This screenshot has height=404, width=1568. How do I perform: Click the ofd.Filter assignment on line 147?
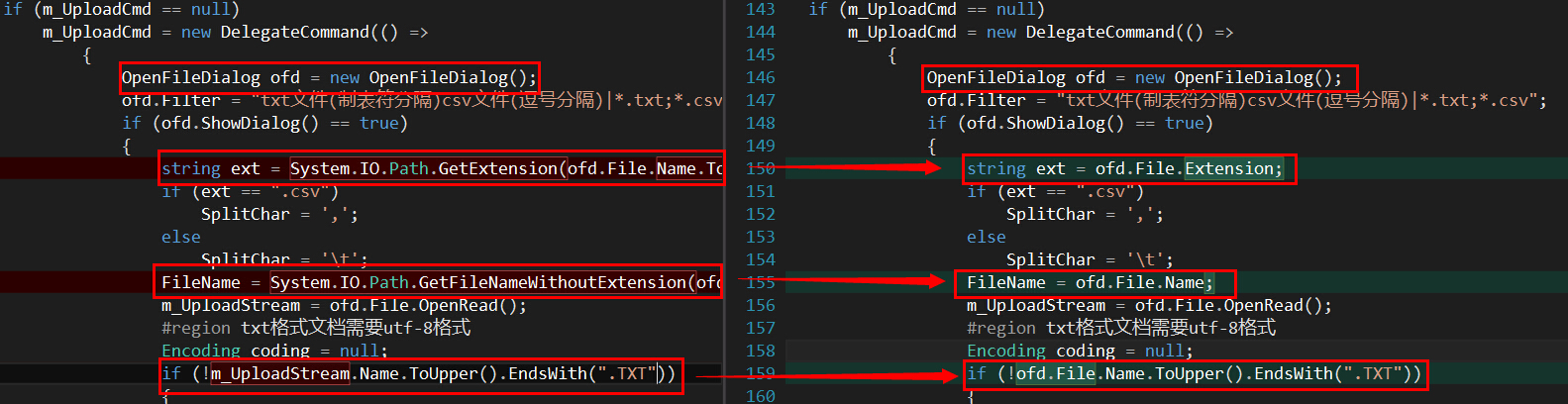coord(1237,100)
